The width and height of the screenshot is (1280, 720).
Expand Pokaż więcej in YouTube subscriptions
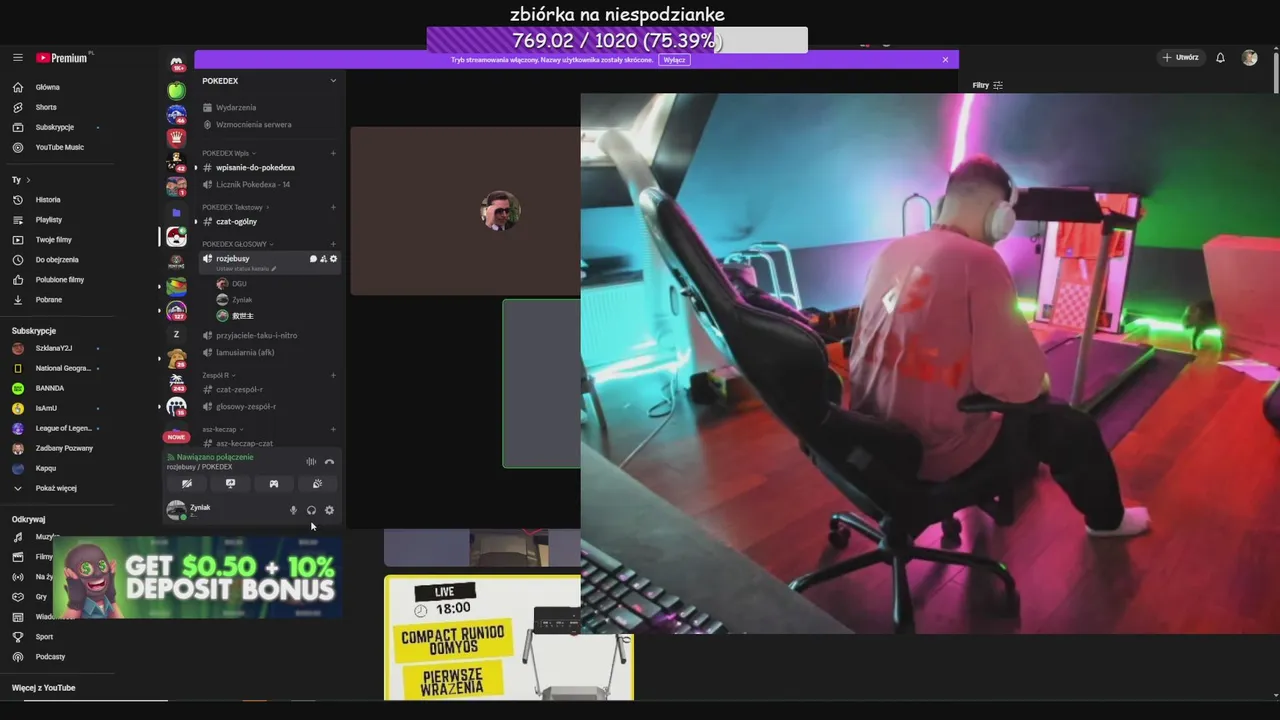pyautogui.click(x=56, y=488)
